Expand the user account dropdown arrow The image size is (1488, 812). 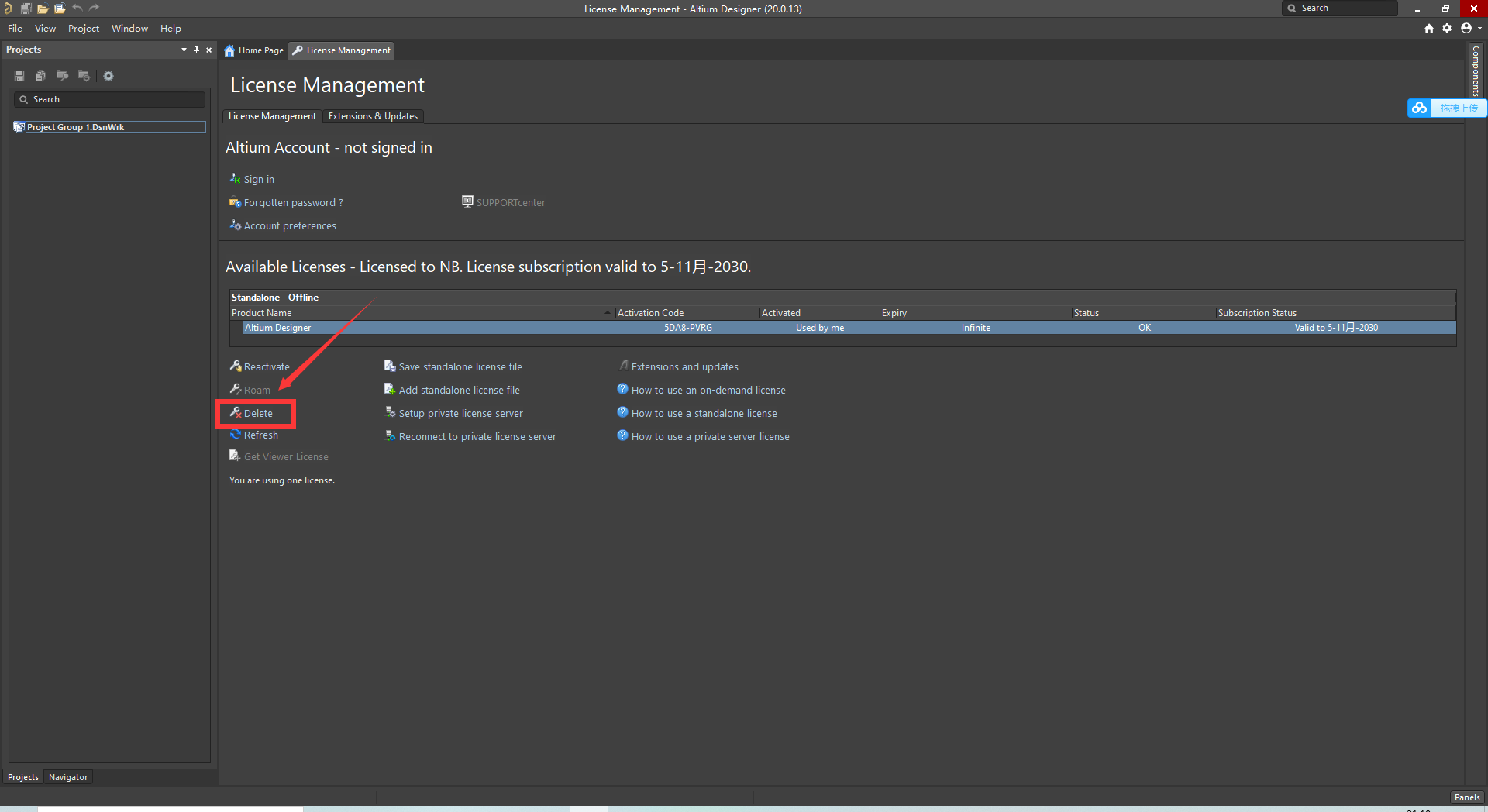(1479, 29)
